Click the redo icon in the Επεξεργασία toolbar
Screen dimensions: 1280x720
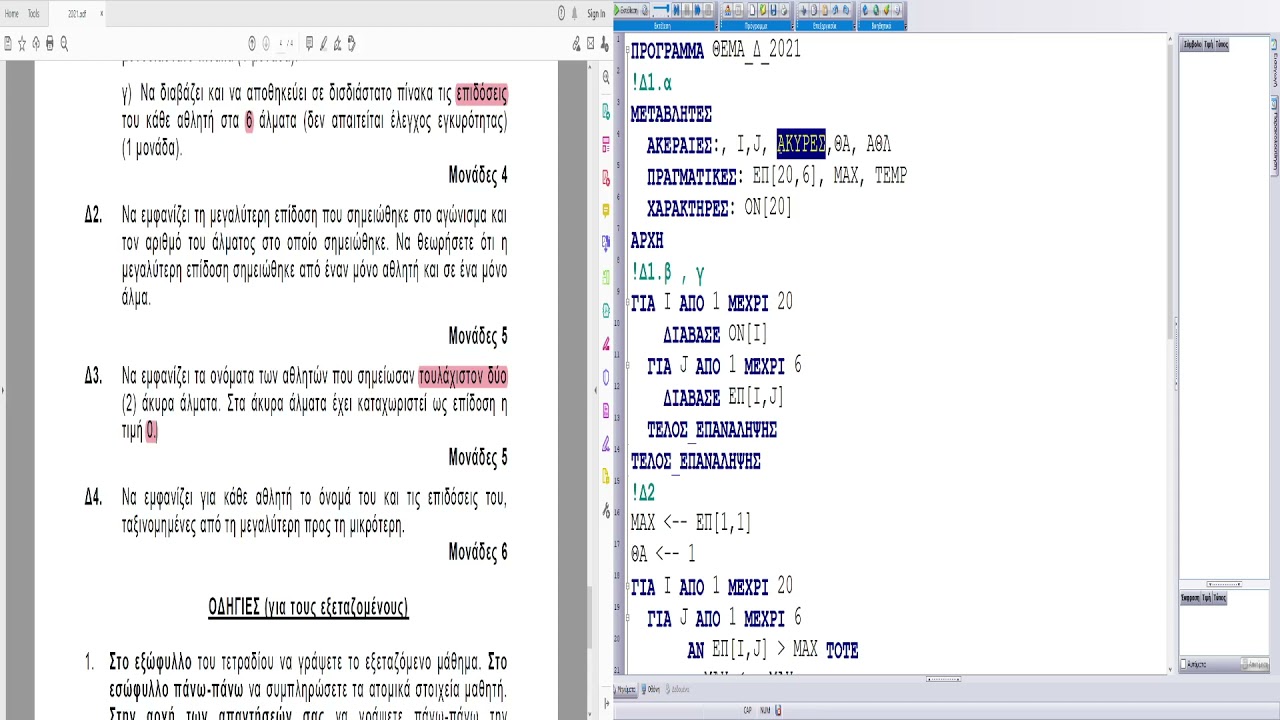point(845,10)
